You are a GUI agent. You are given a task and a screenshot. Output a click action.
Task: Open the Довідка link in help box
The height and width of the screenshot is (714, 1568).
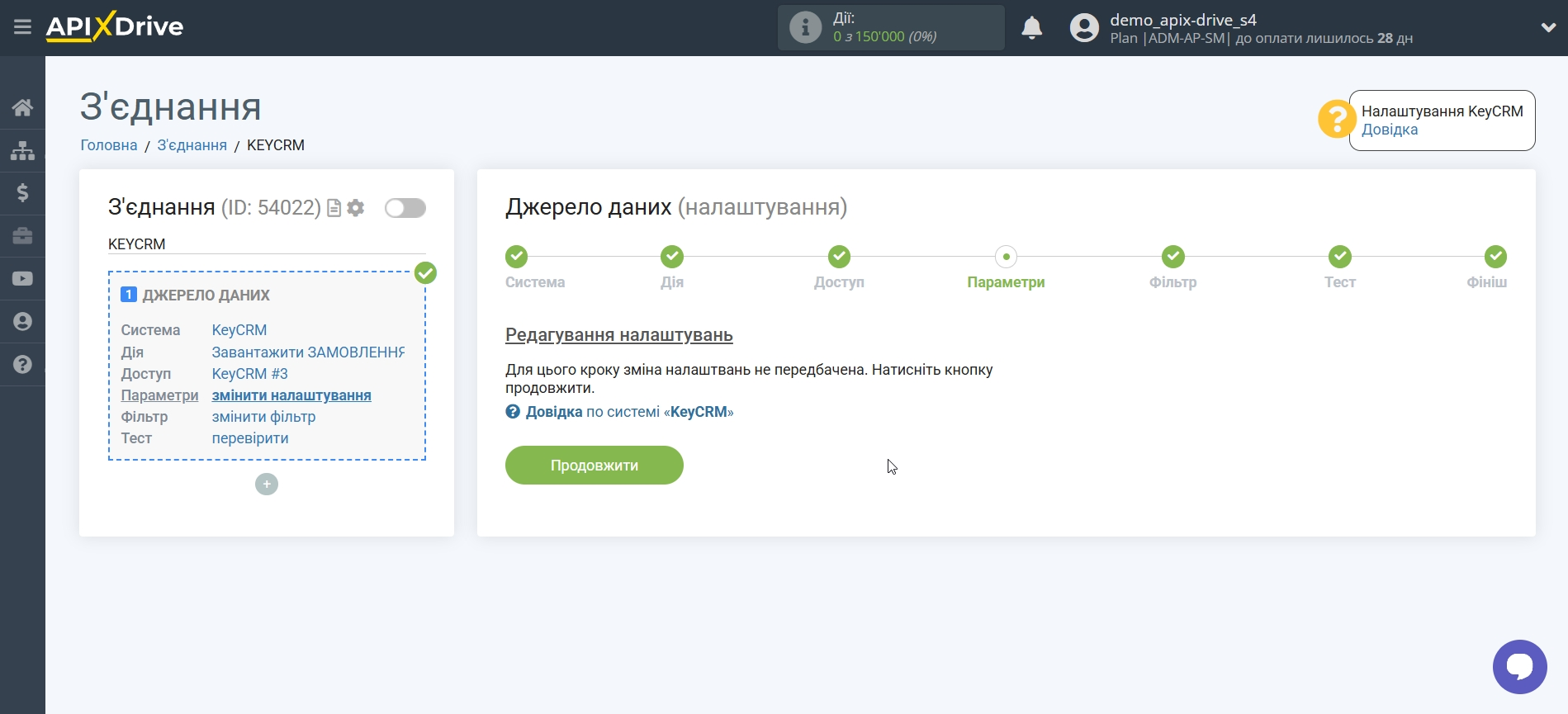tap(1390, 130)
